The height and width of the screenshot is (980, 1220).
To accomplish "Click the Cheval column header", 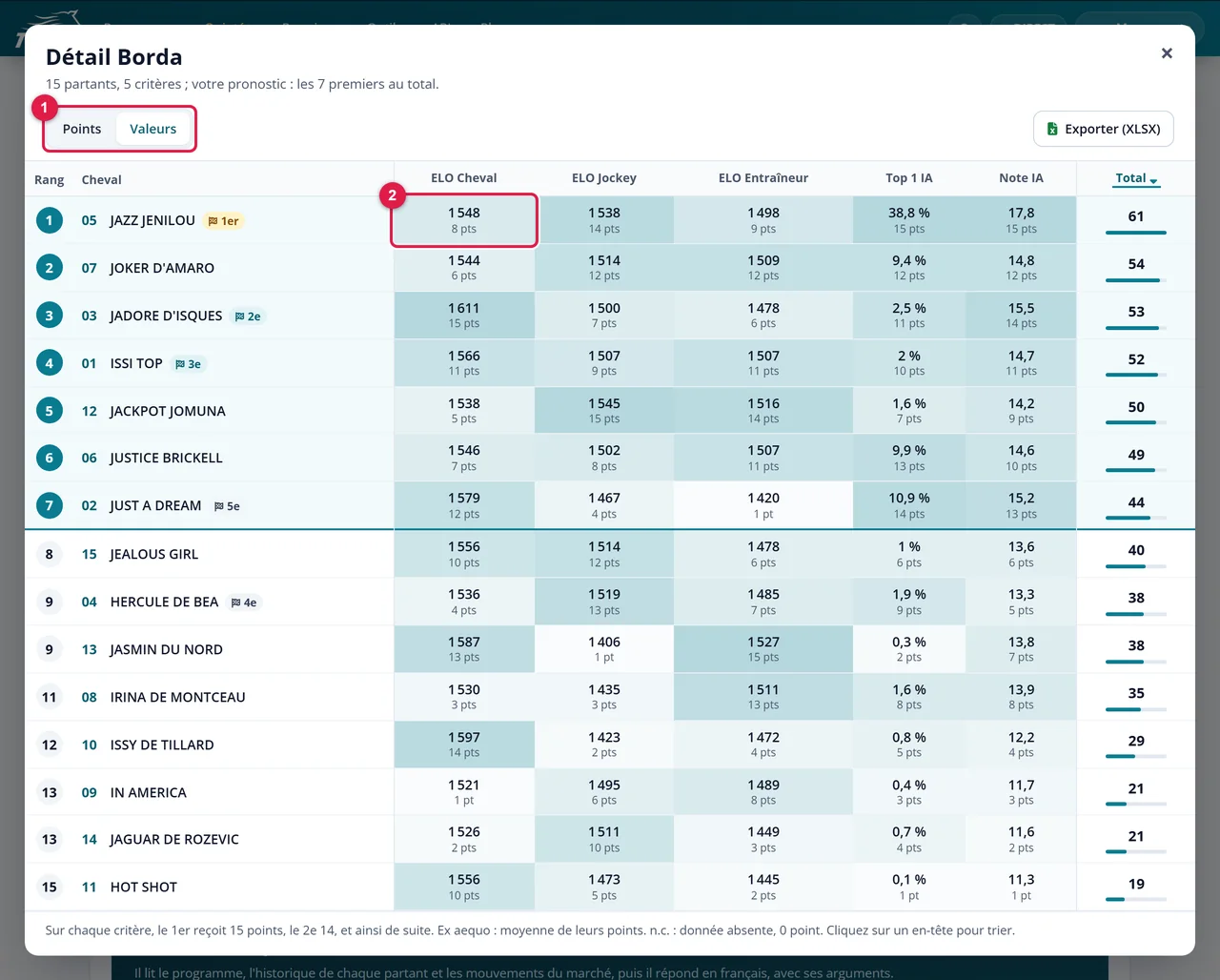I will 102,180.
